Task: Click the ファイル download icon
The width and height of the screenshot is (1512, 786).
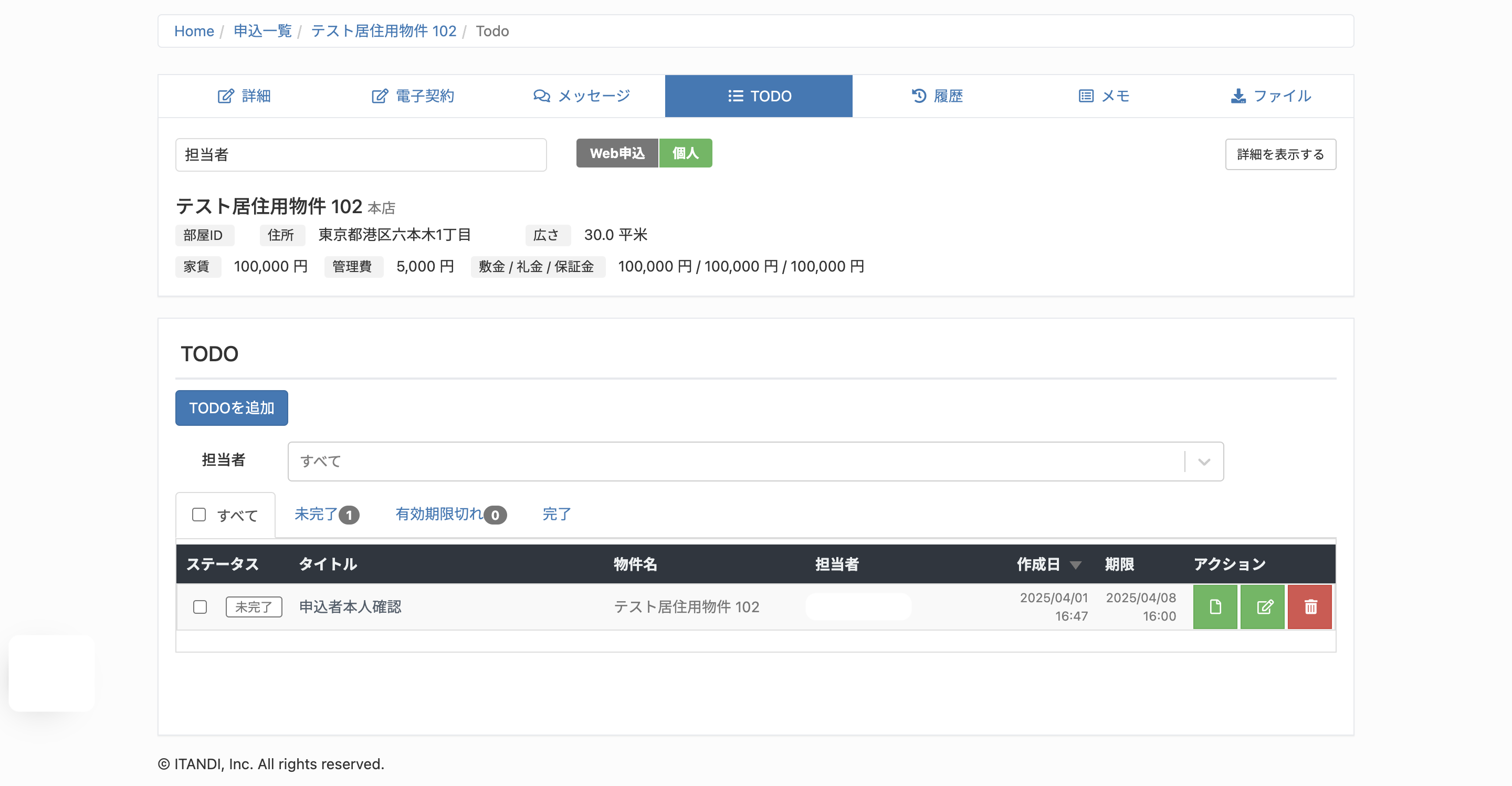Action: click(x=1238, y=96)
